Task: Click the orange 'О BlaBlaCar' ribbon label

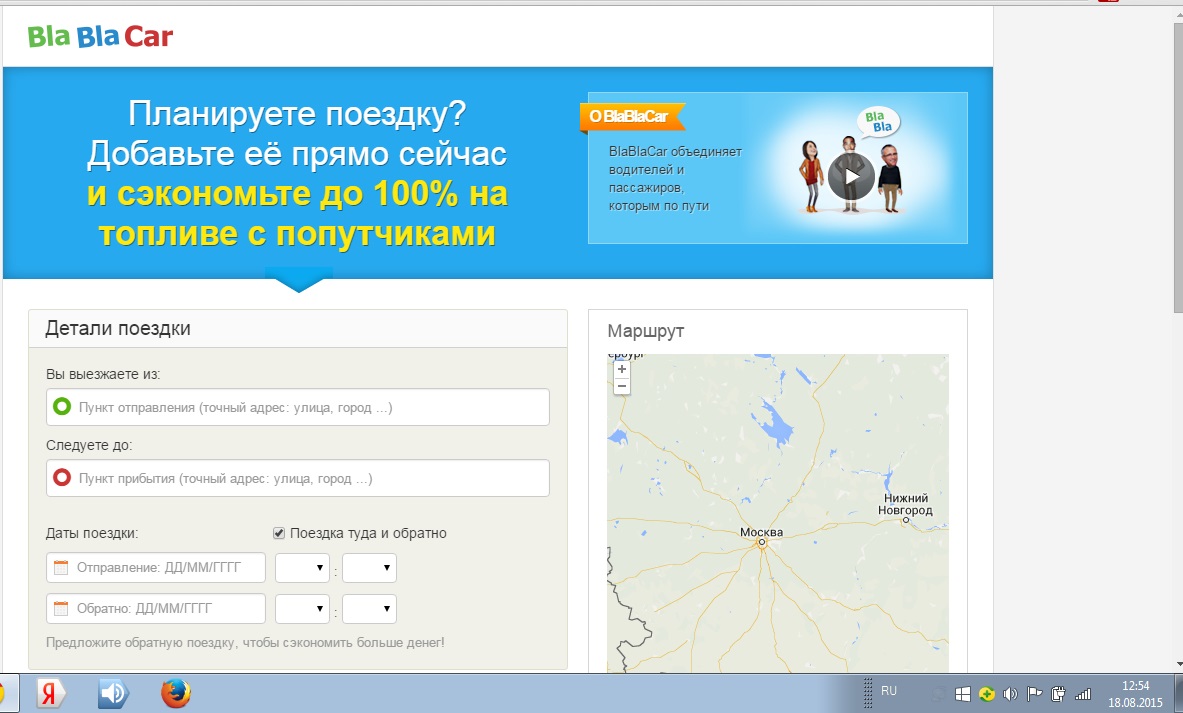Action: (x=632, y=117)
